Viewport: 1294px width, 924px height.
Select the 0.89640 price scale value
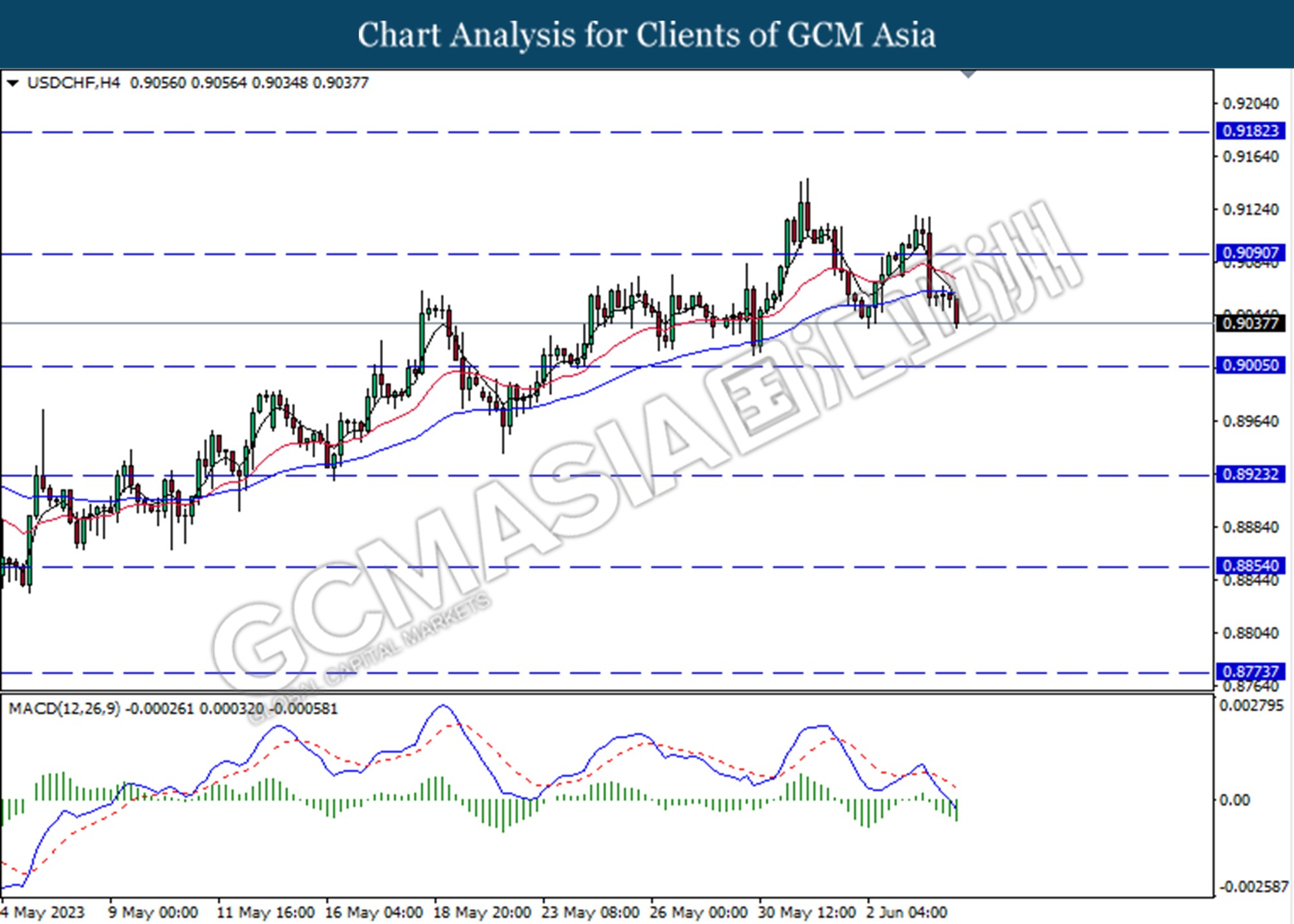coord(1250,421)
